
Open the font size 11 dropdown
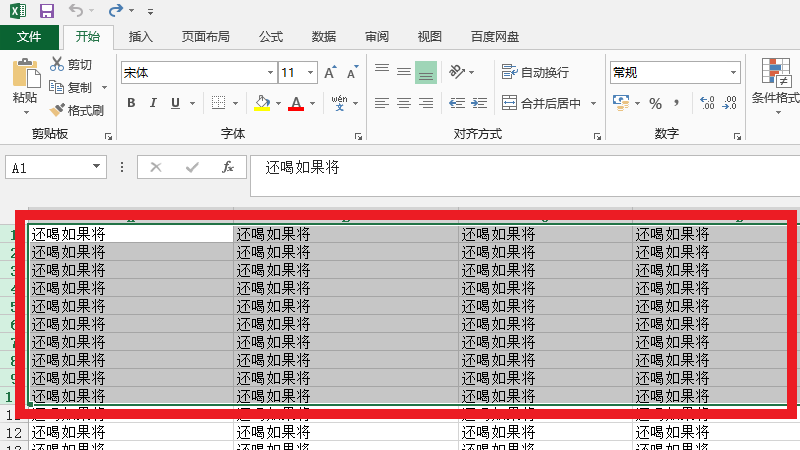point(310,72)
